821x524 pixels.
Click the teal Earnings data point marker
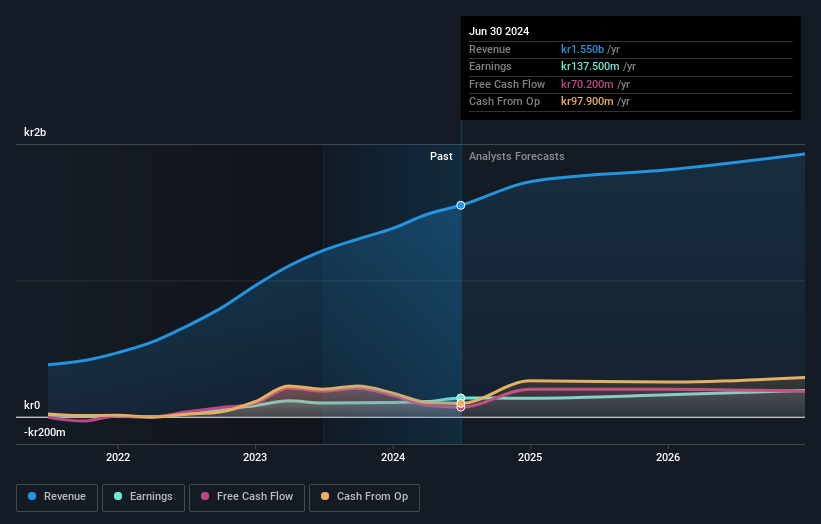point(460,398)
